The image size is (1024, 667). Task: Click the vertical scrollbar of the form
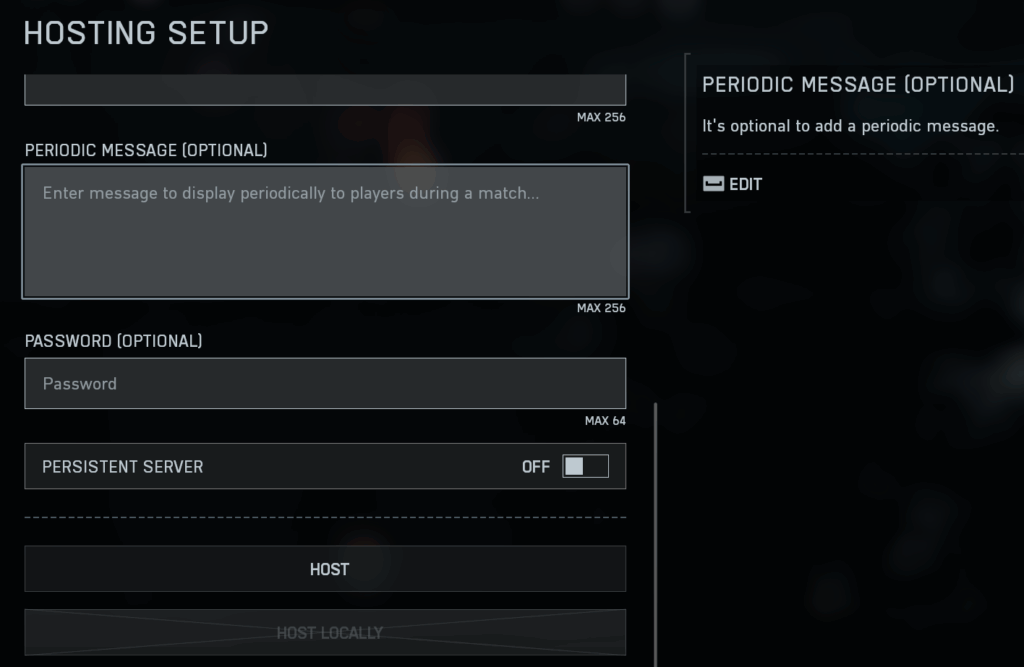click(x=656, y=530)
